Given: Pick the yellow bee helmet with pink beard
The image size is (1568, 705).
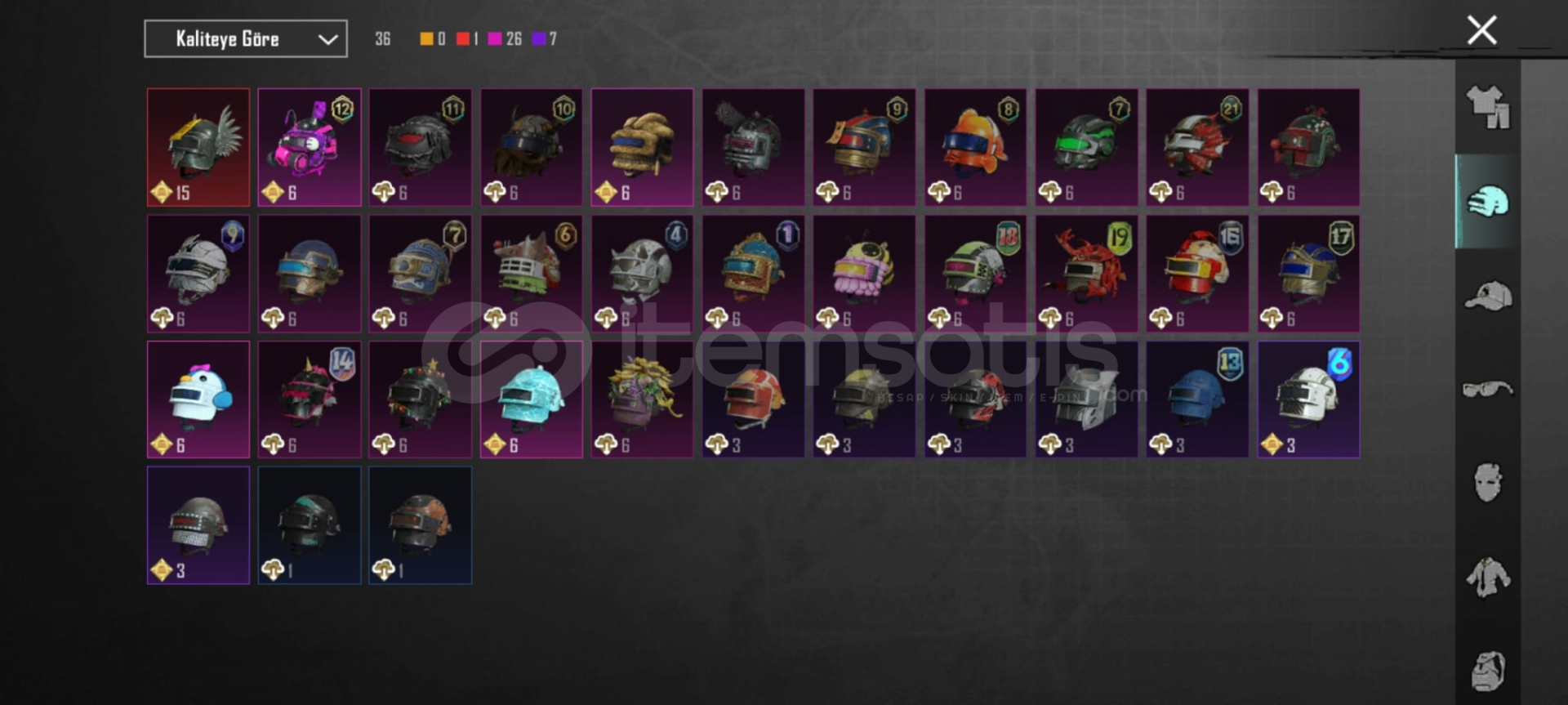Looking at the screenshot, I should point(864,274).
